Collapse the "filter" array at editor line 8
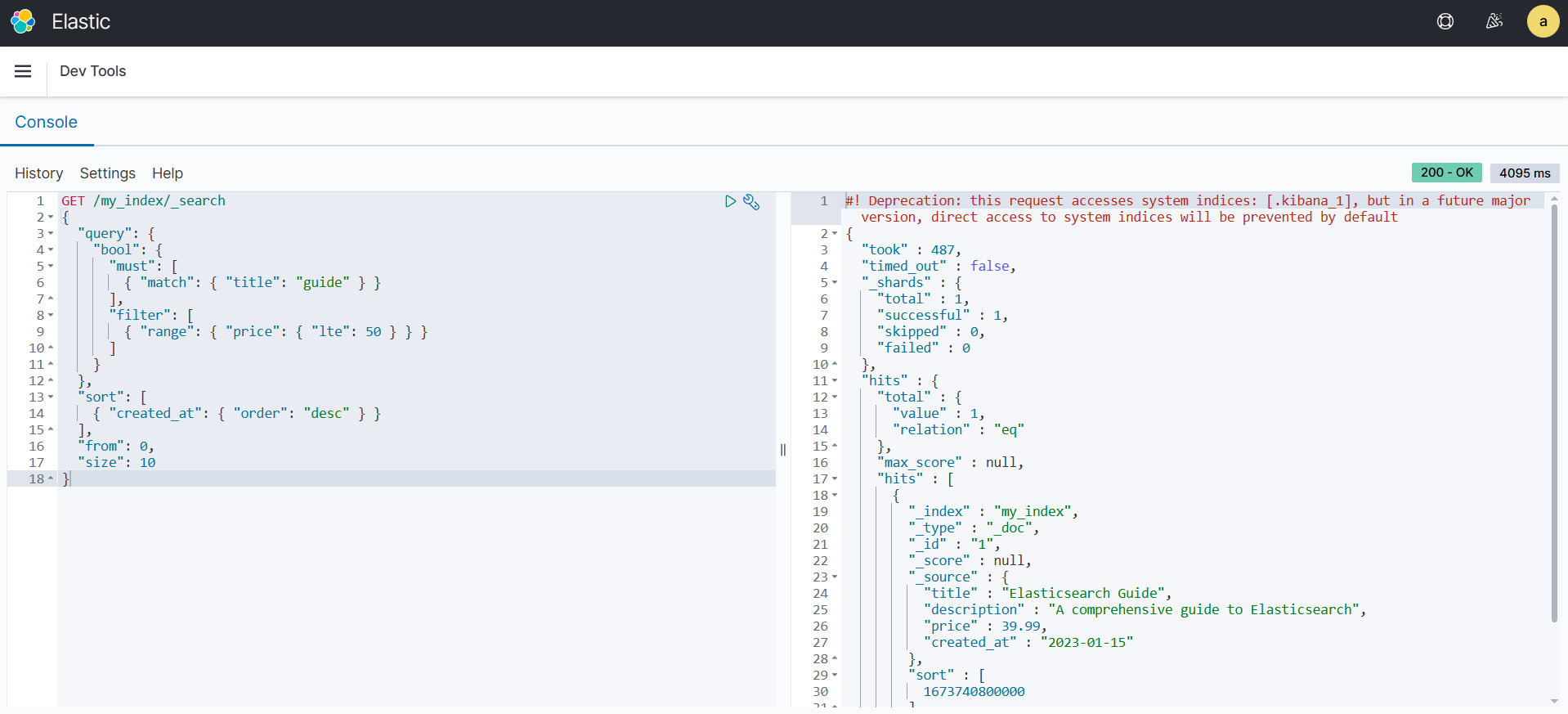Viewport: 1568px width, 714px height. pos(51,316)
